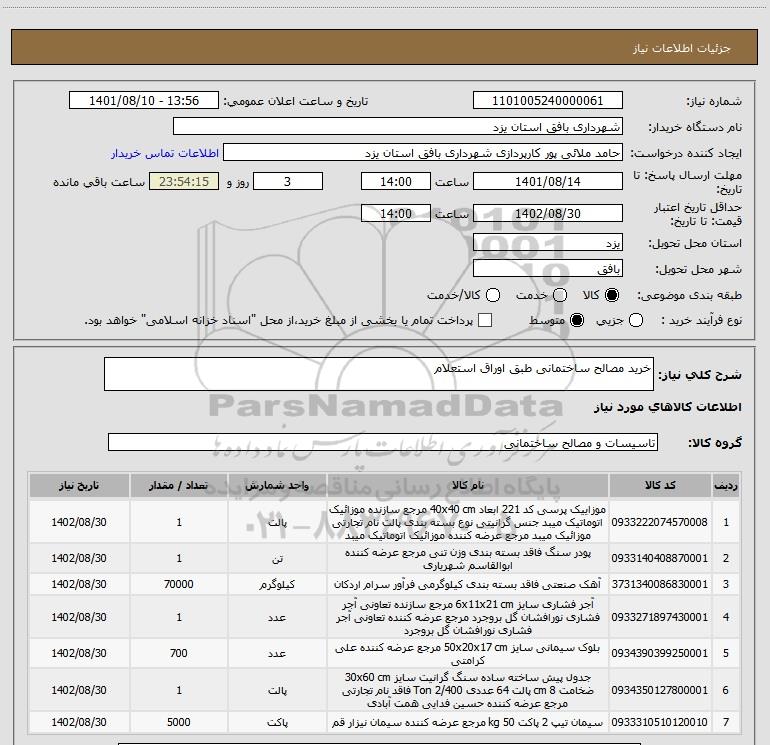Select the کالا radio button
This screenshot has height=745, width=770.
click(x=612, y=295)
